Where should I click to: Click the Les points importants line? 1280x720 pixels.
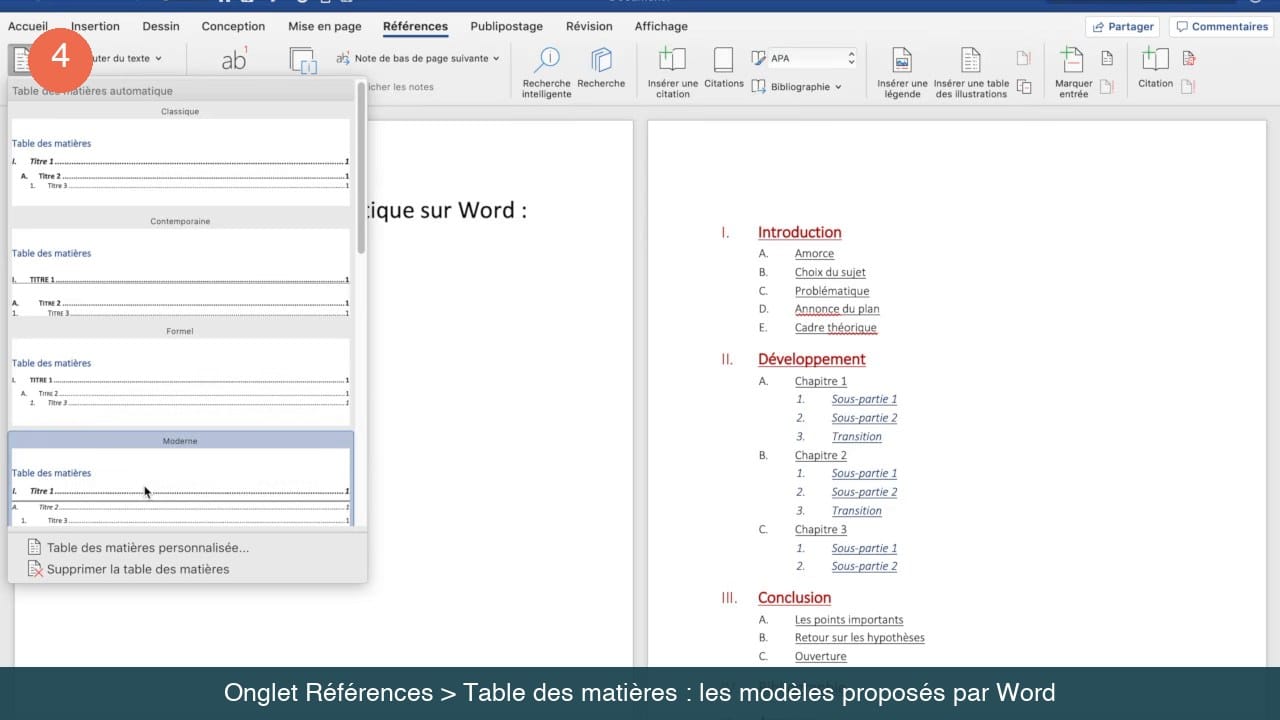pyautogui.click(x=849, y=620)
